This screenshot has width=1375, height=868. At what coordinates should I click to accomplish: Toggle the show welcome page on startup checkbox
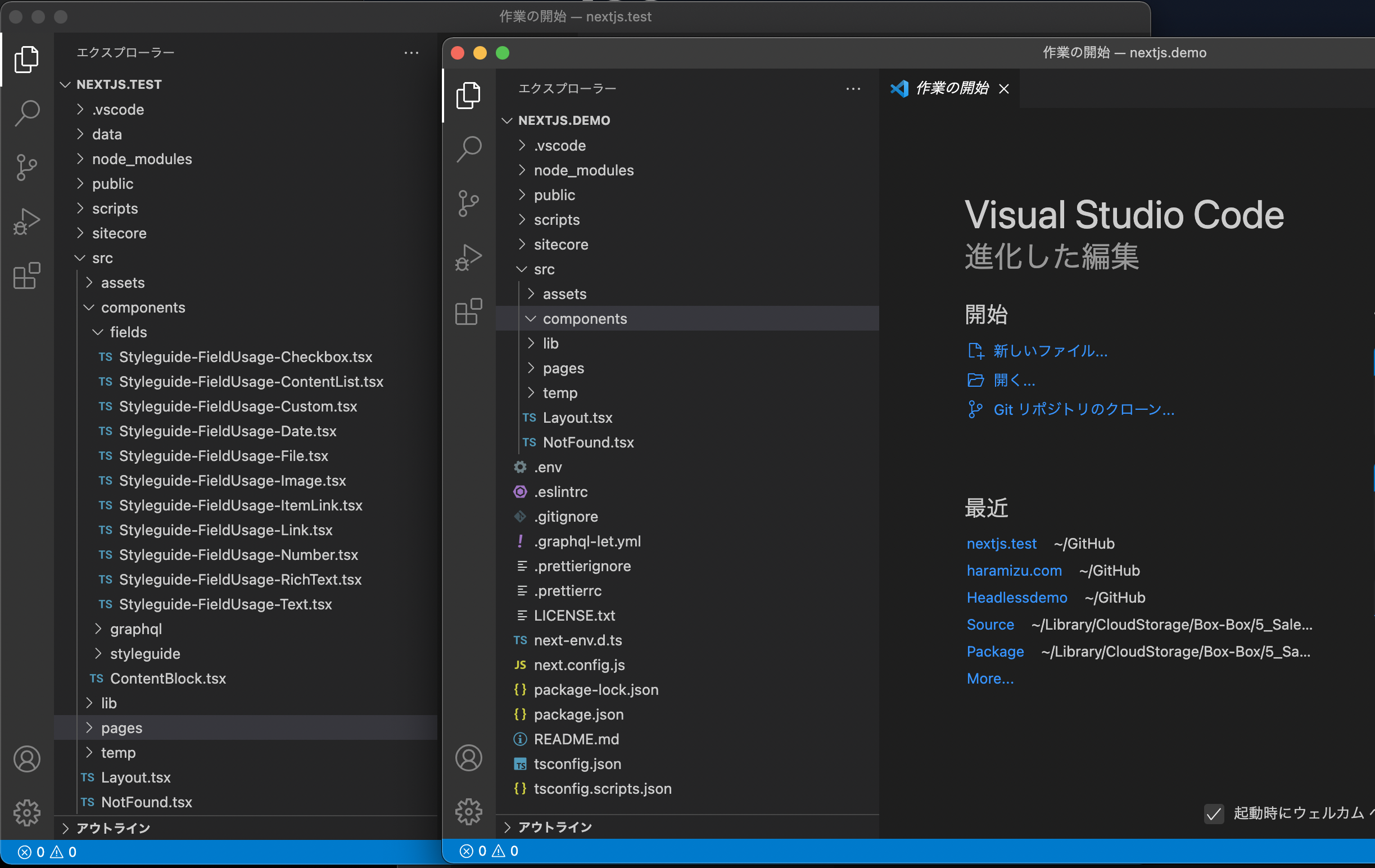(1214, 813)
